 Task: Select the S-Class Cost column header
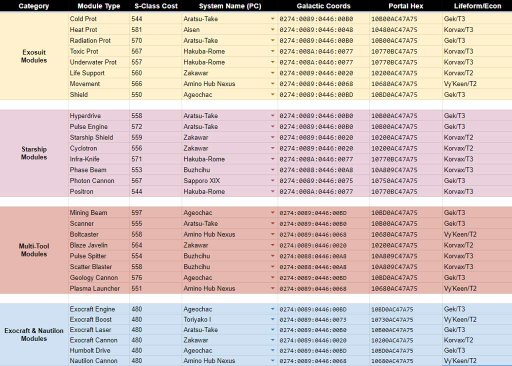(156, 6)
